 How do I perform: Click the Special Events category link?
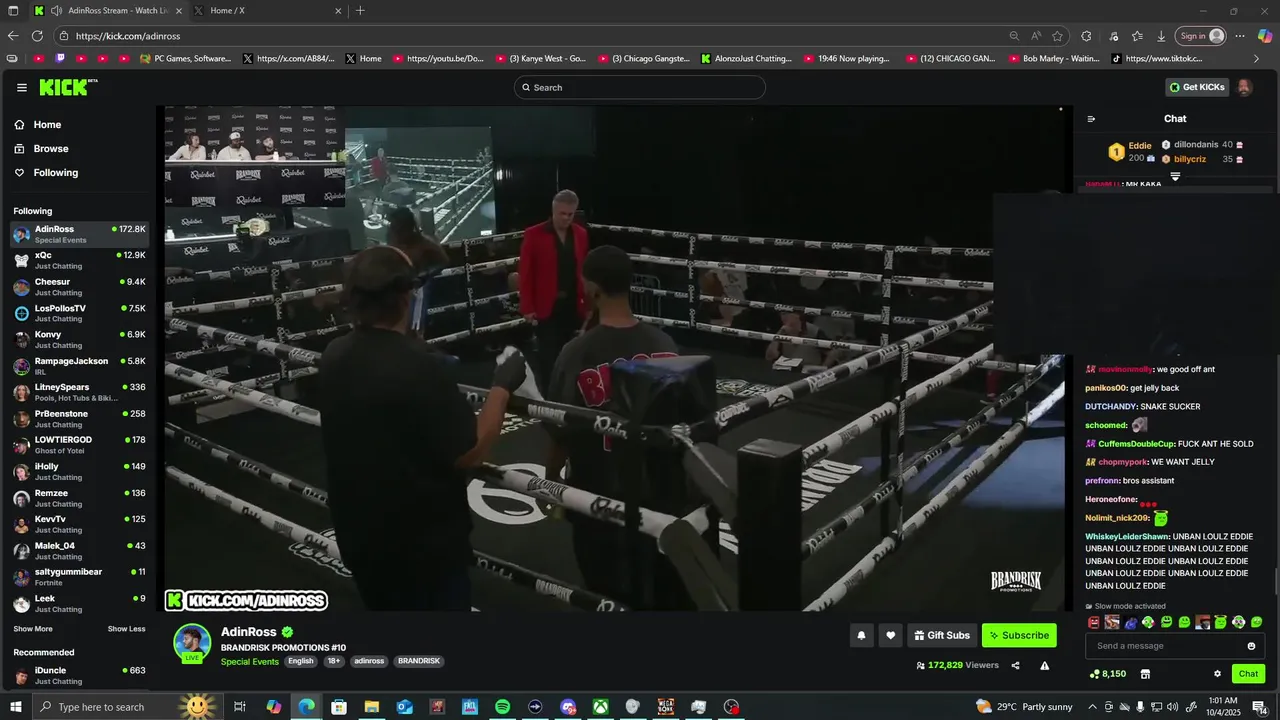click(x=250, y=661)
